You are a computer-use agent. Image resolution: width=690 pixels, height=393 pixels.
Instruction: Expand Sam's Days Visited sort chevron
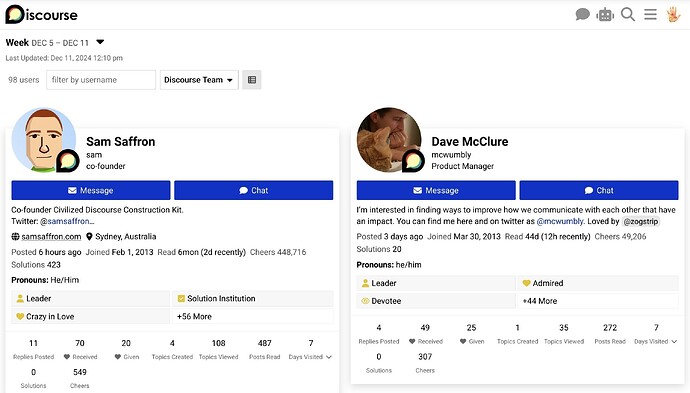[x=329, y=357]
